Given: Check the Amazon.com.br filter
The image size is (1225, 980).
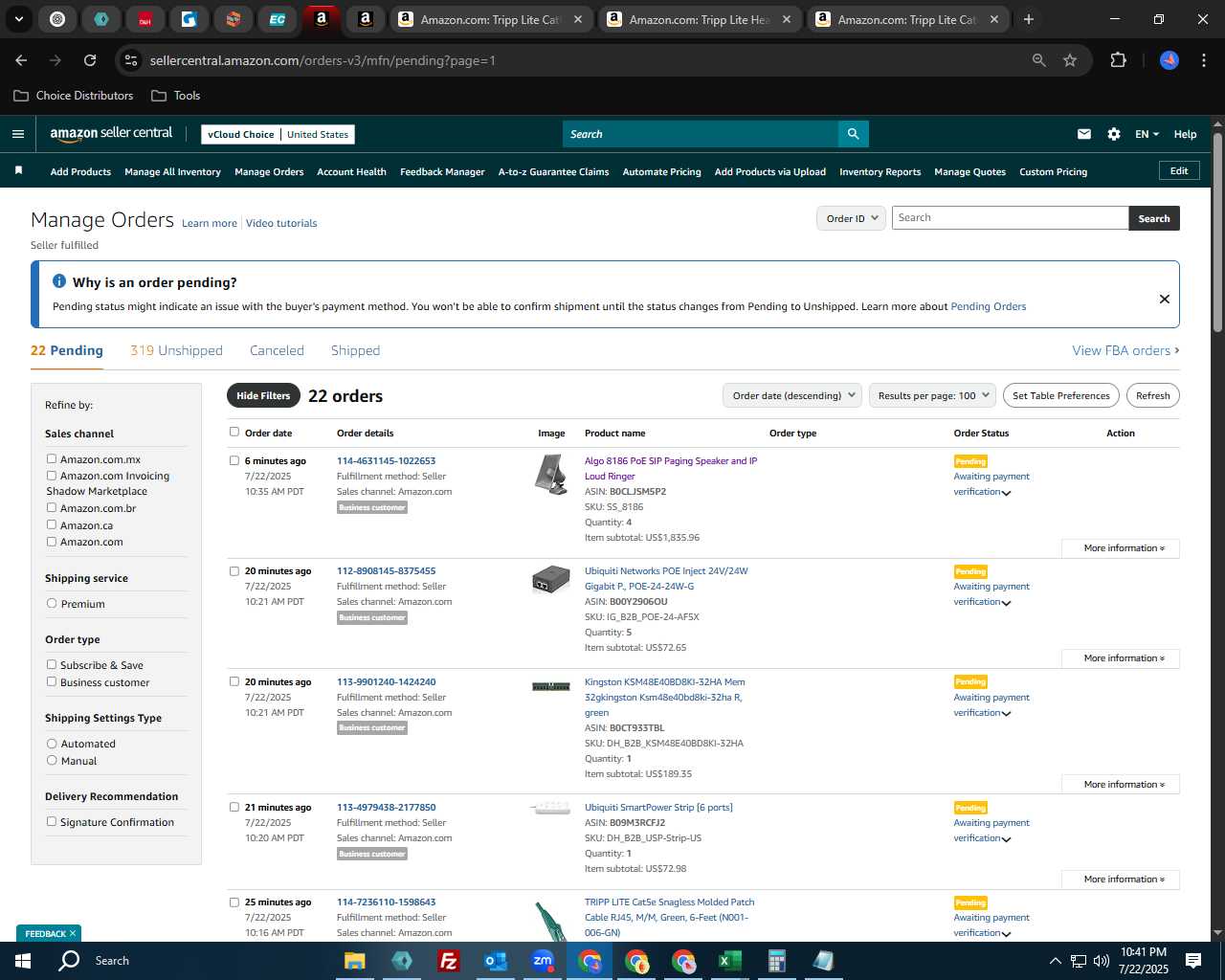Looking at the screenshot, I should click(x=52, y=507).
